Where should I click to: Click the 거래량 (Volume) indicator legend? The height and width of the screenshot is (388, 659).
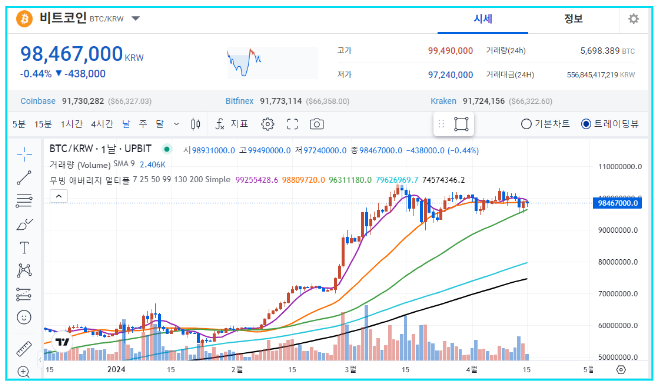(80, 165)
